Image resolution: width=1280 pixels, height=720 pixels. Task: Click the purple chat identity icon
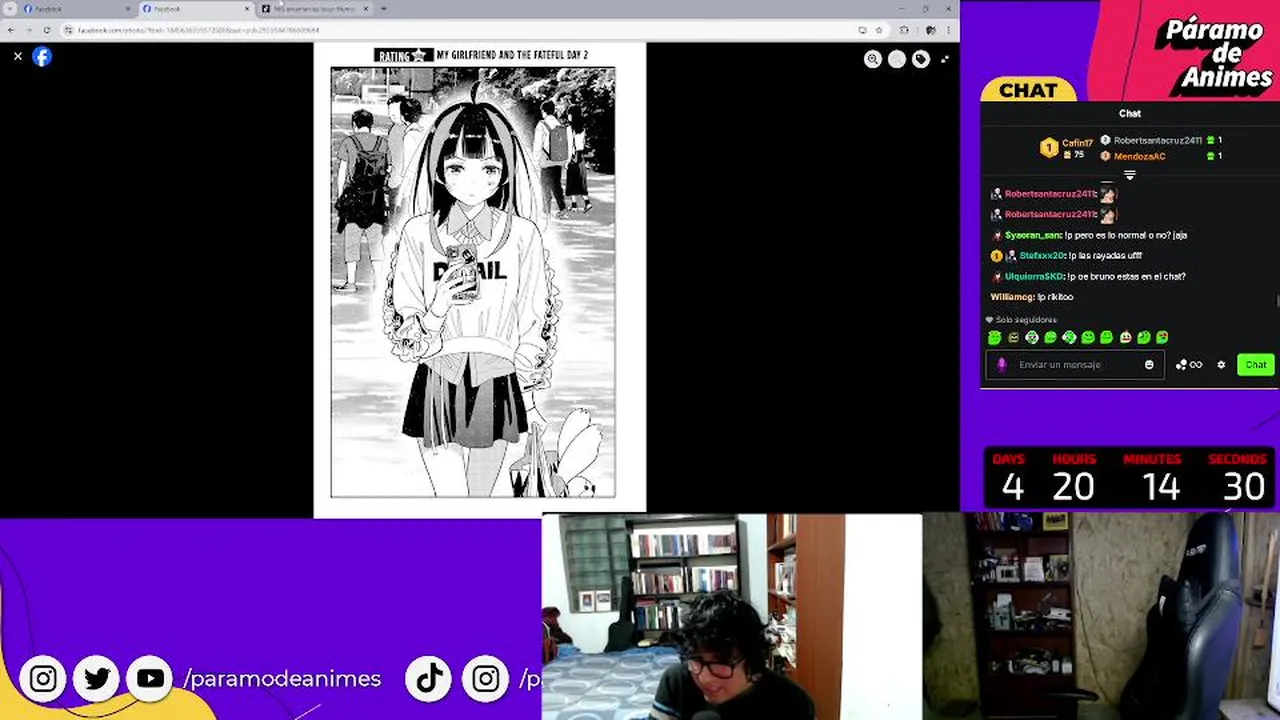[1002, 365]
